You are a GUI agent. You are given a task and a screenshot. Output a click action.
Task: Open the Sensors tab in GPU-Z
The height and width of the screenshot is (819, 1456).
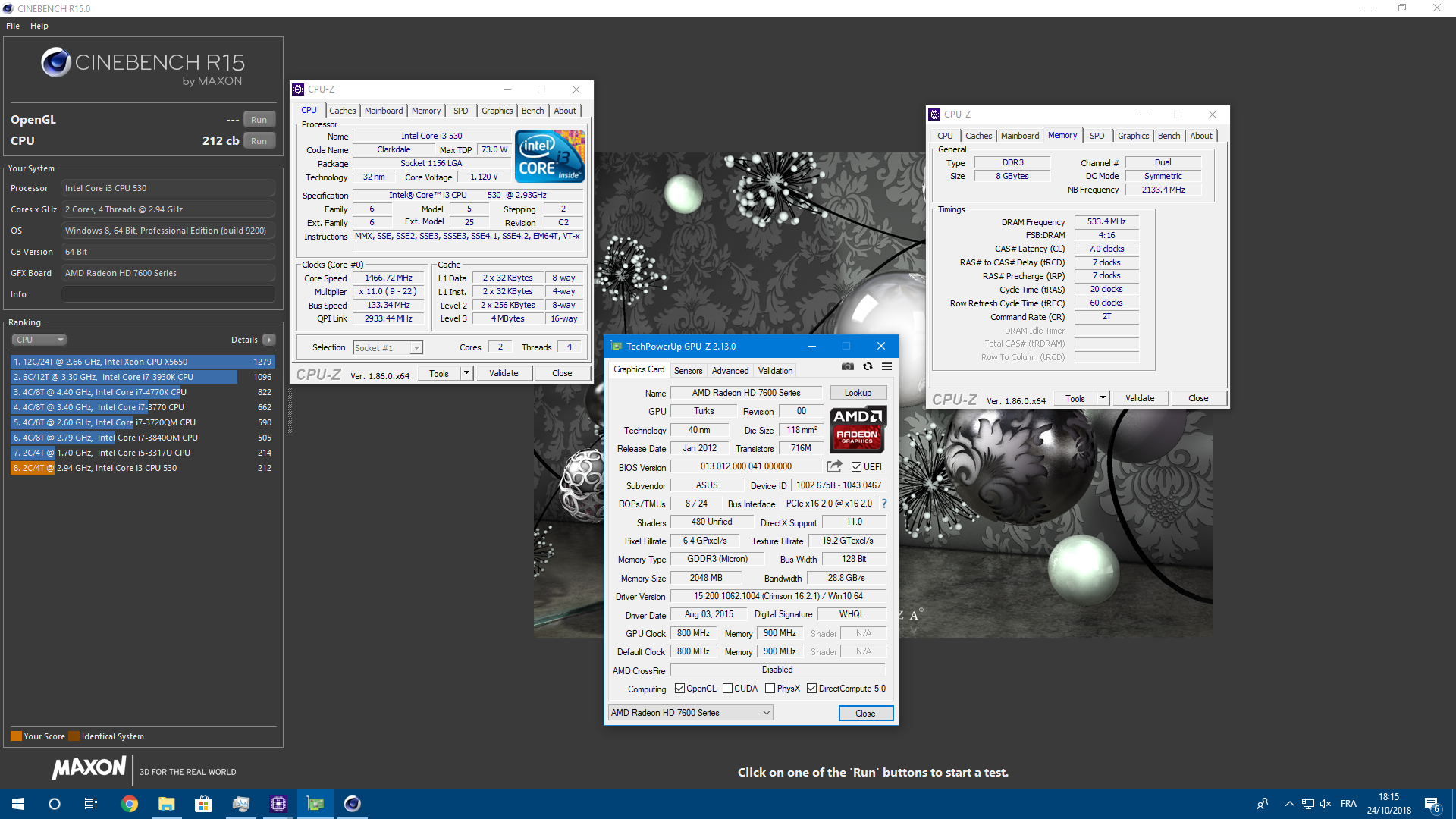pyautogui.click(x=689, y=371)
